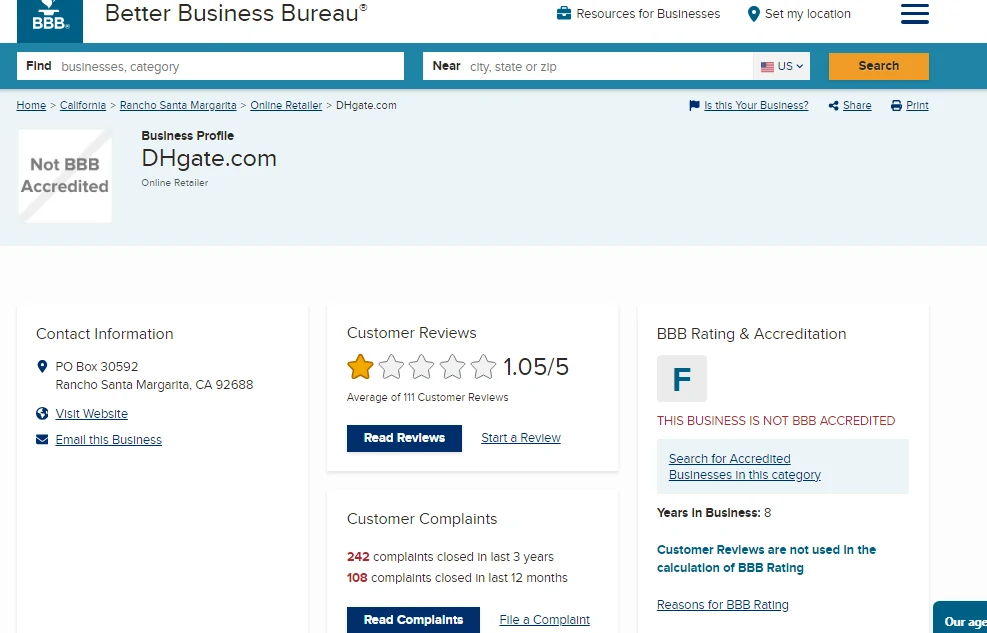Click Years in Business: 8 text
This screenshot has height=633, width=987.
point(714,513)
